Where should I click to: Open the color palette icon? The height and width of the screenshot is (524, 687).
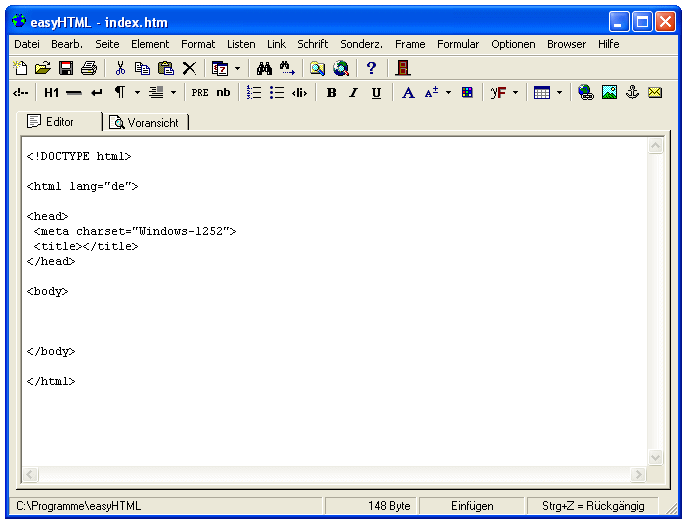tap(467, 93)
